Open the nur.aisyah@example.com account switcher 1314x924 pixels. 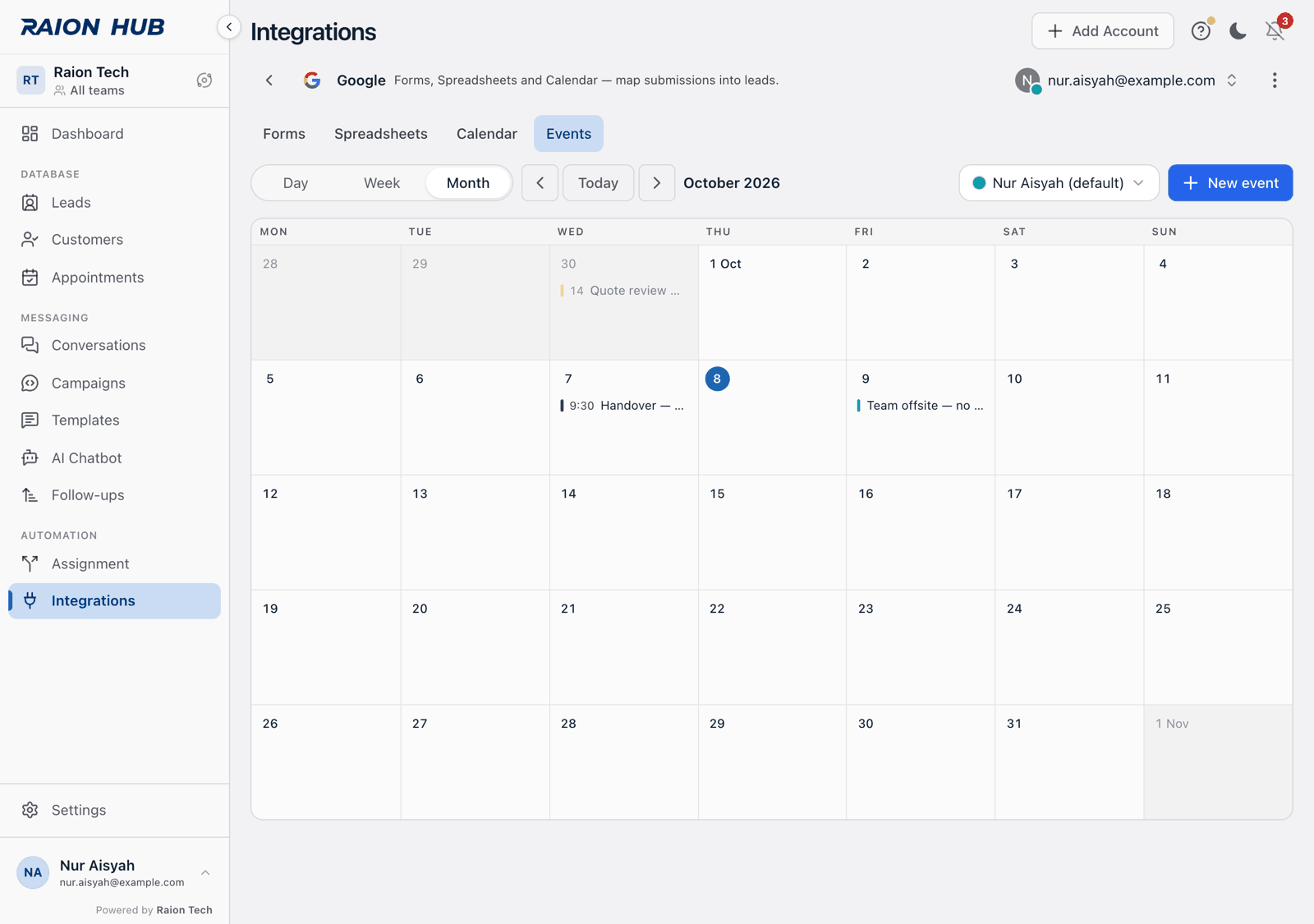[1127, 80]
